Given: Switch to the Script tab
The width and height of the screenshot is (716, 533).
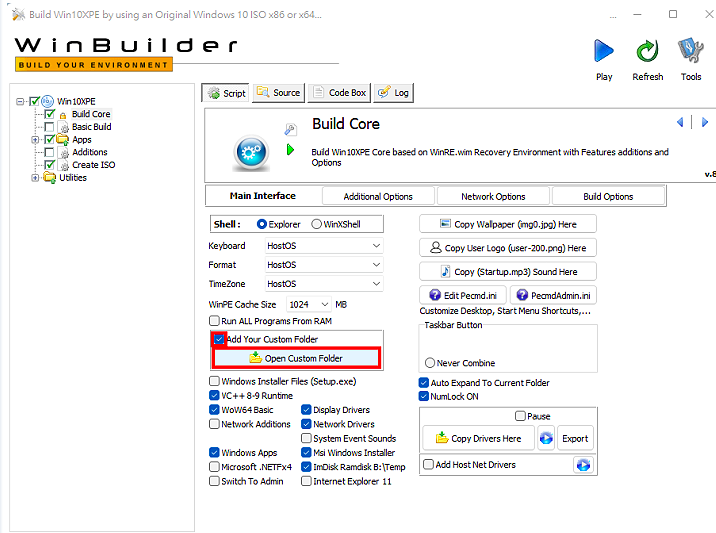Looking at the screenshot, I should 226,93.
